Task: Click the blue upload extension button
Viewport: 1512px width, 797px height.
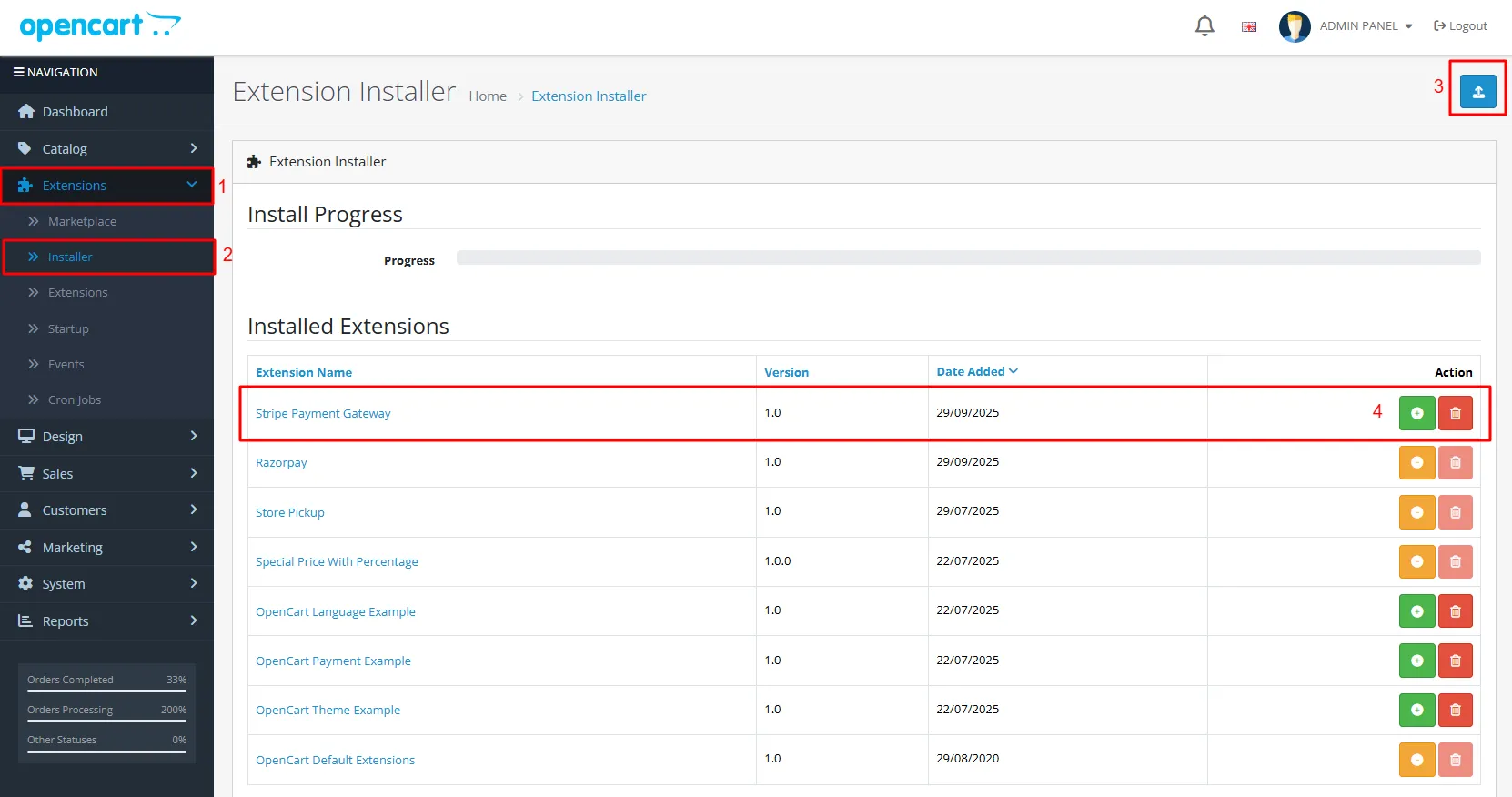Action: click(1477, 92)
